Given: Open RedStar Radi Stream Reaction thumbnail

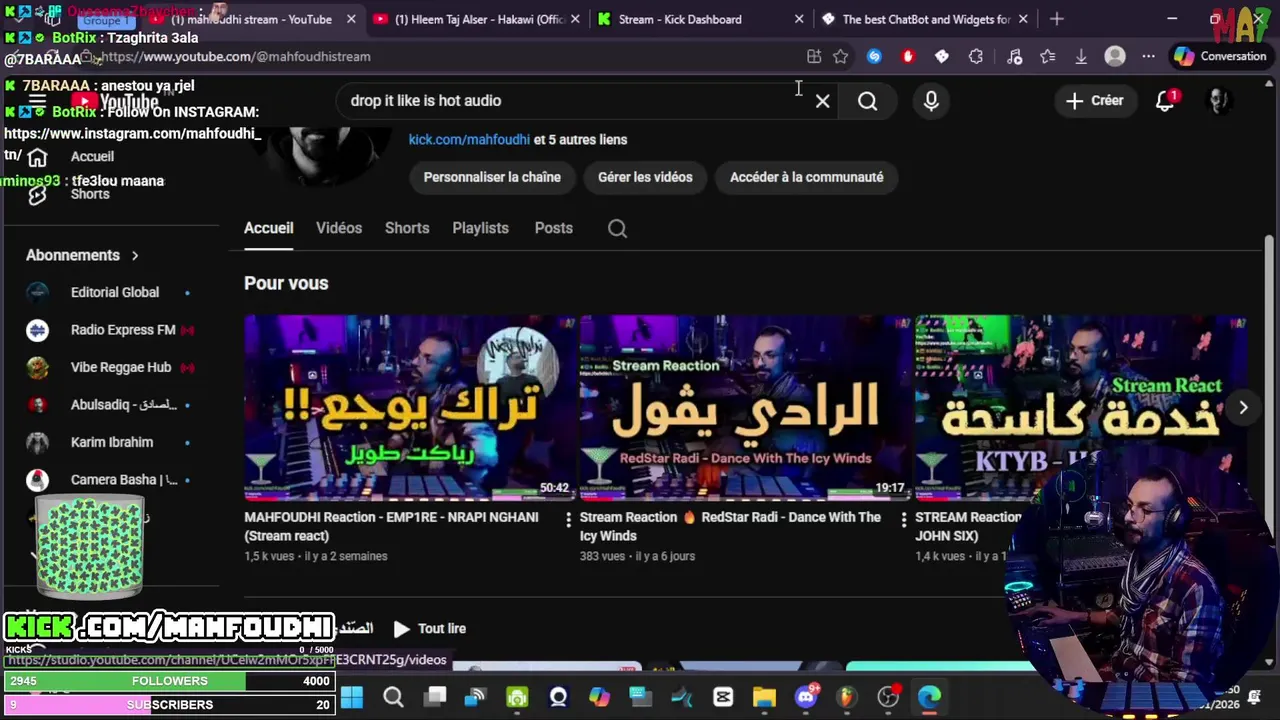Looking at the screenshot, I should pos(745,407).
